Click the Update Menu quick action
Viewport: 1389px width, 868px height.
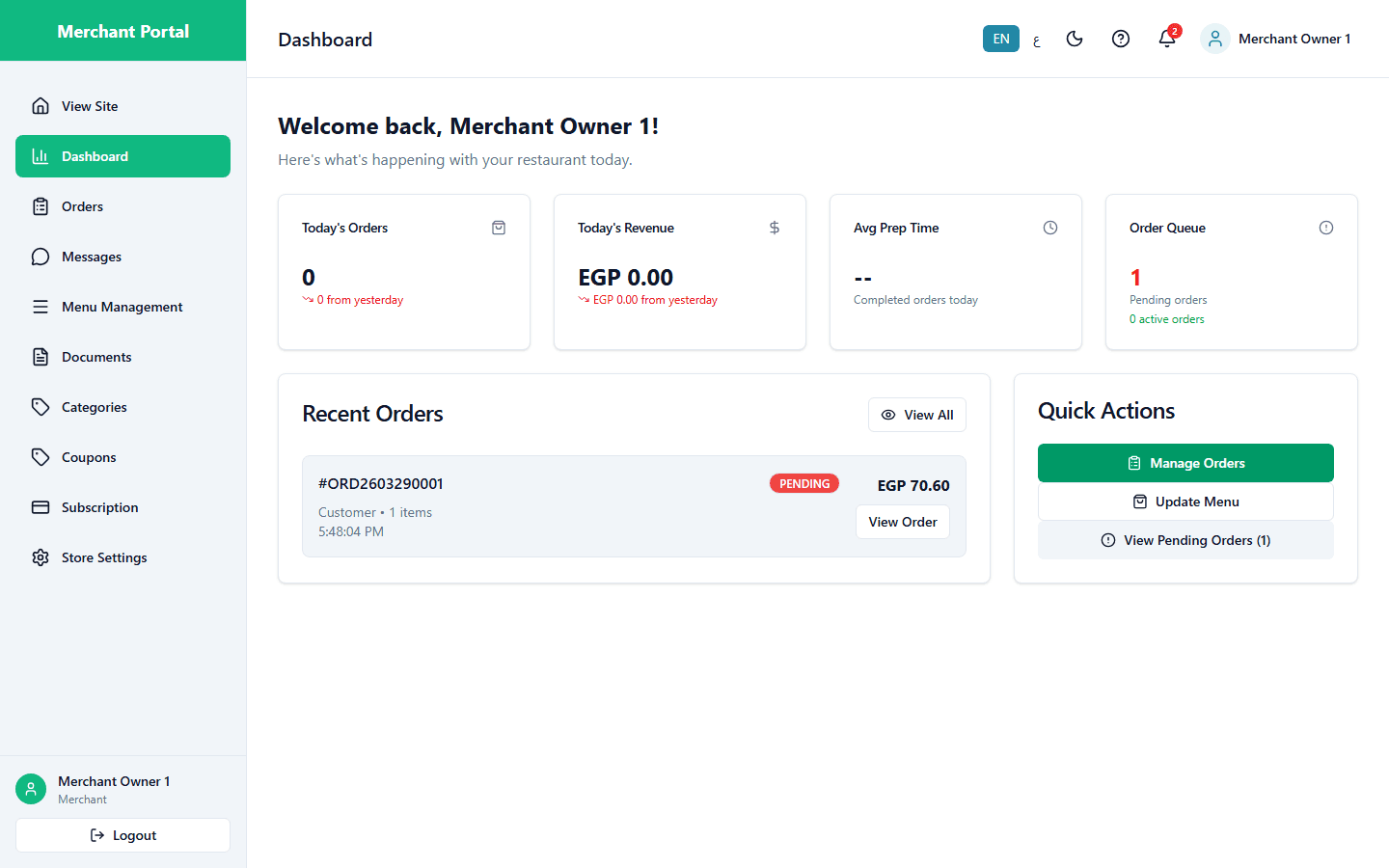pos(1185,502)
